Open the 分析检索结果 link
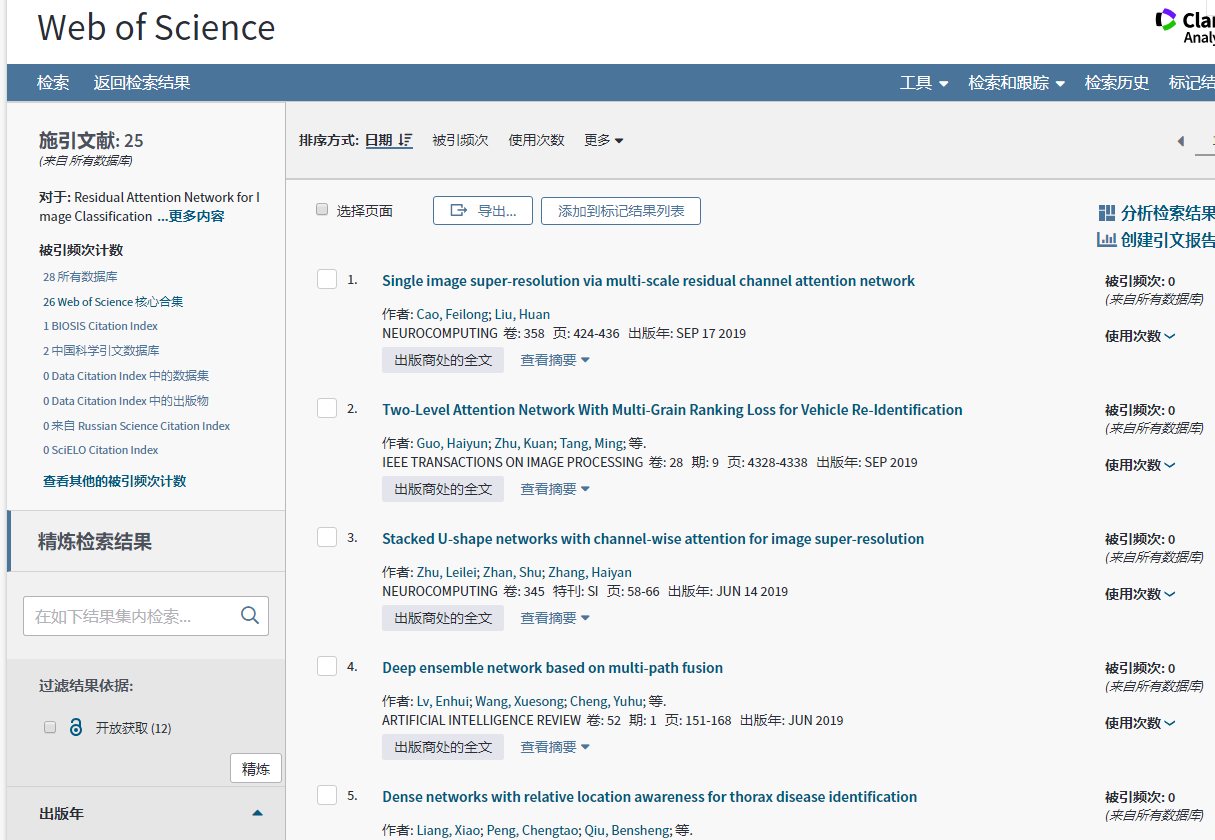1215x840 pixels. [1167, 213]
